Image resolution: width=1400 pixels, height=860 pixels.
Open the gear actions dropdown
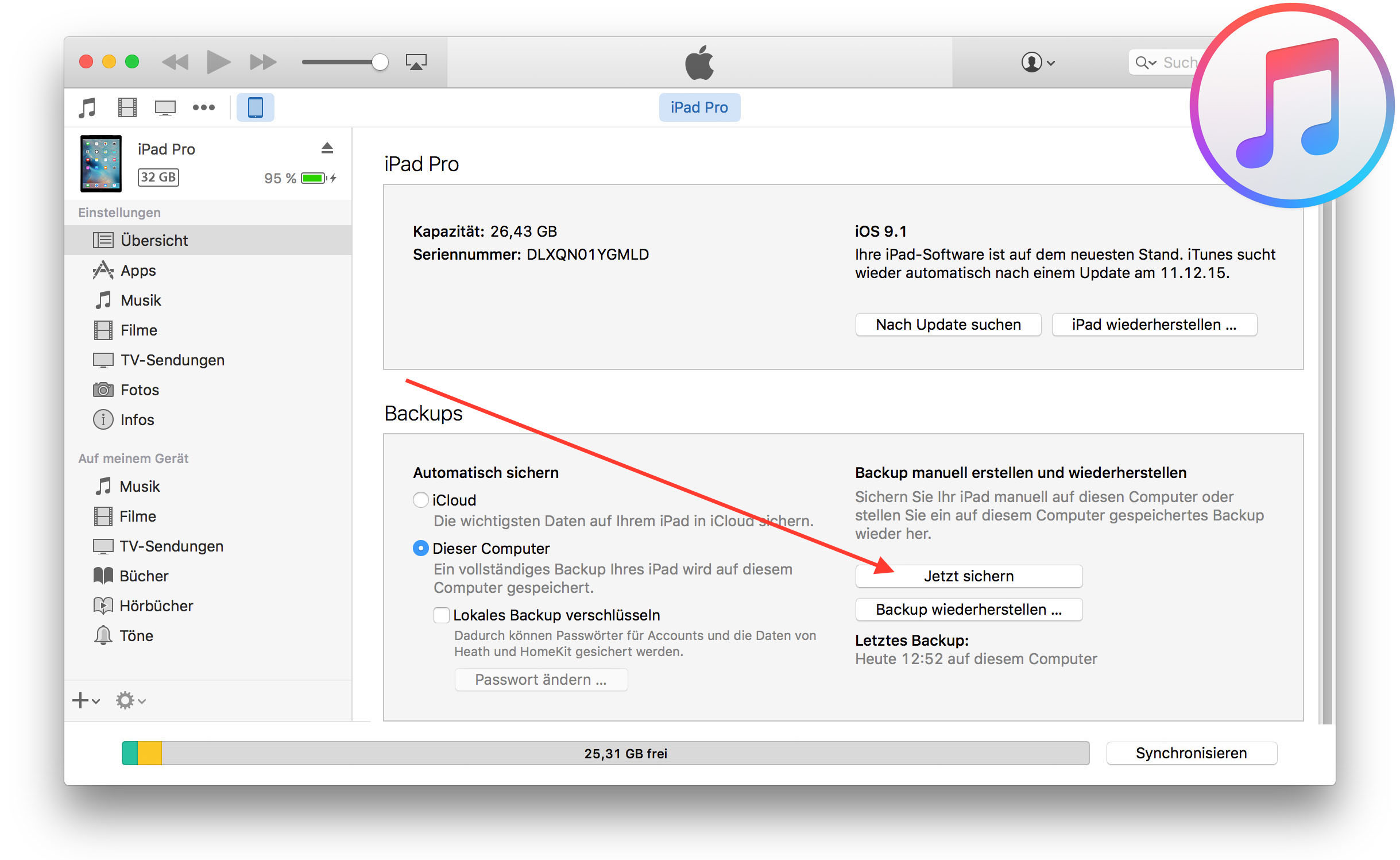tap(131, 700)
